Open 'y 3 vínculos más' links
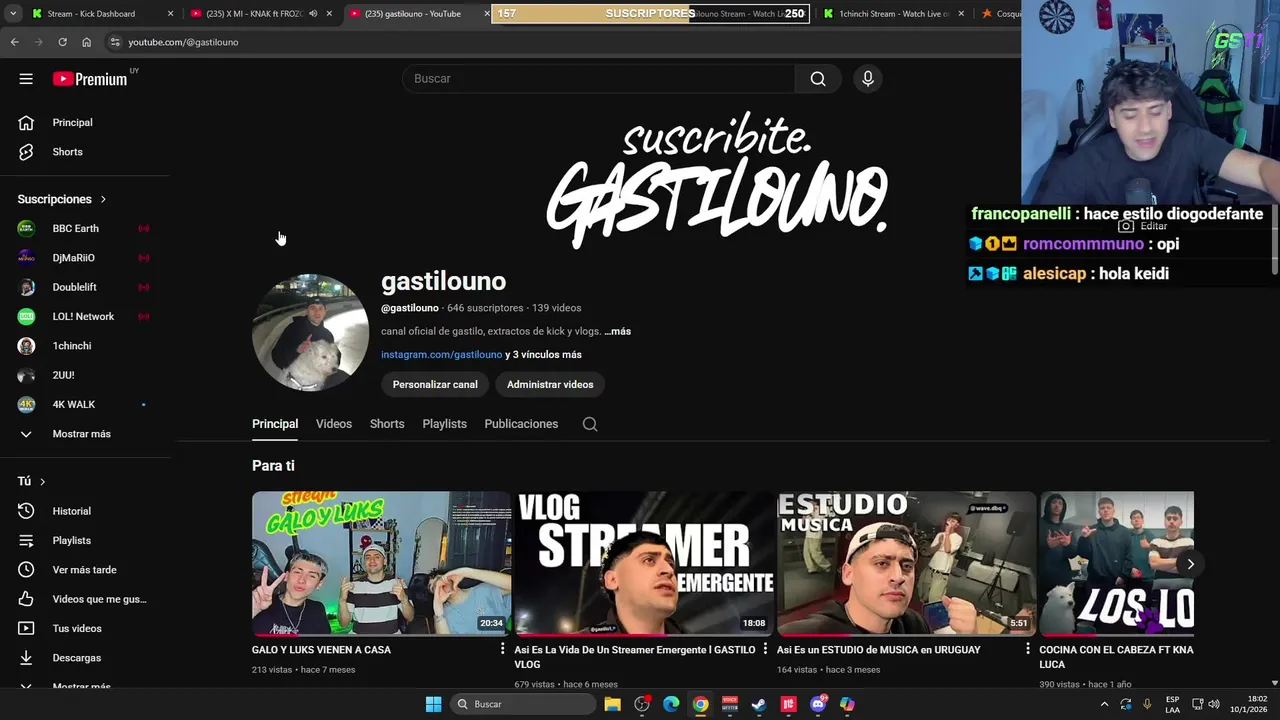 [x=543, y=355]
